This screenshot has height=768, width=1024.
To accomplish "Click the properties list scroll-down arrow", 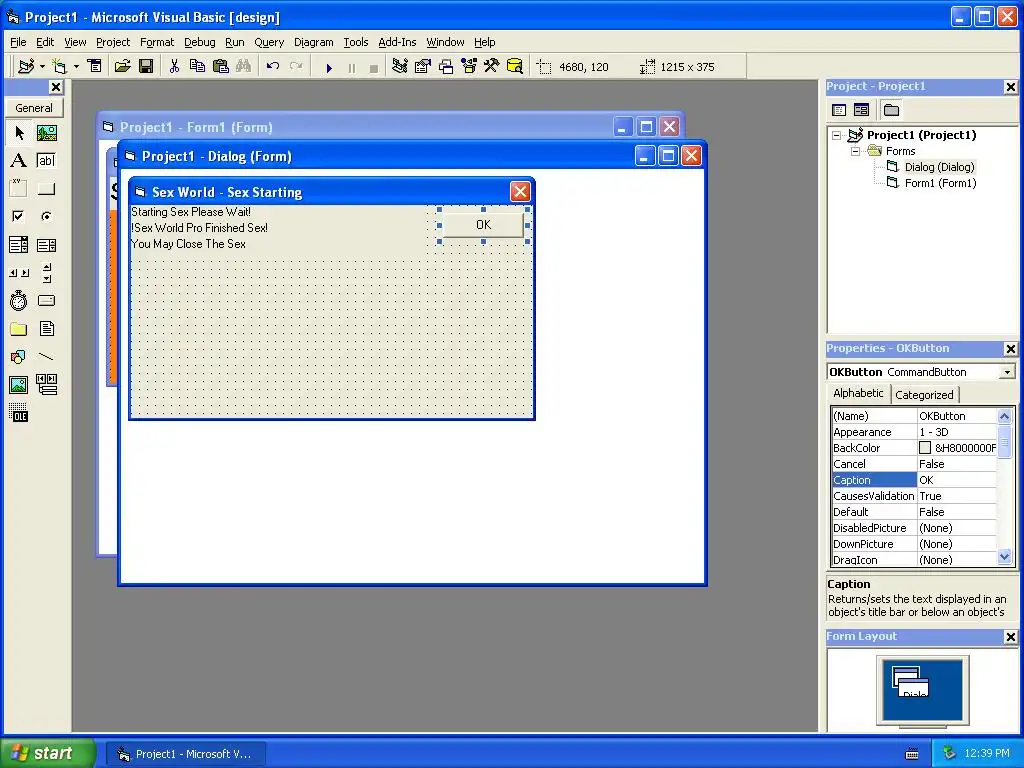I will [x=1004, y=557].
